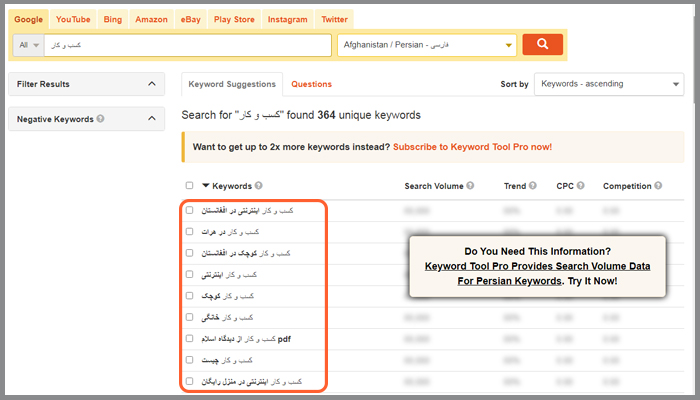Click the Competition column header
700x400 pixels.
[x=627, y=186]
